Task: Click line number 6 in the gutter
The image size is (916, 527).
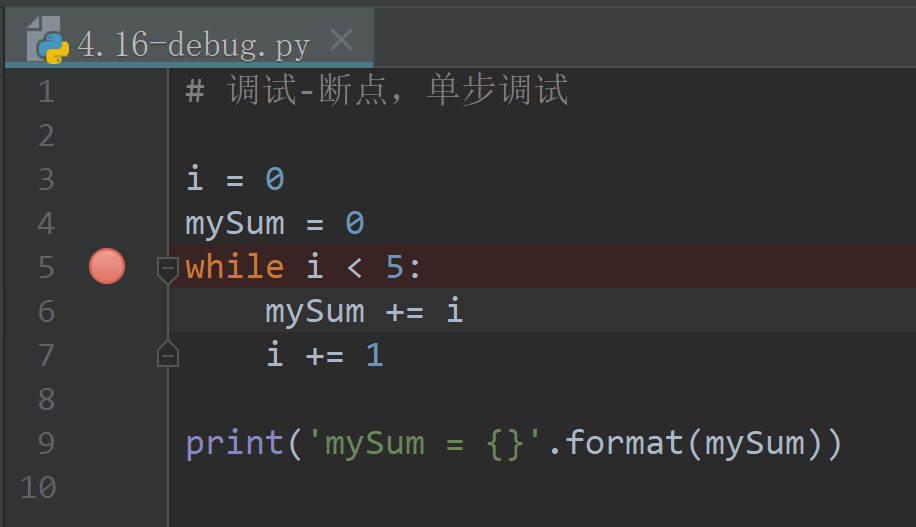Action: click(46, 311)
